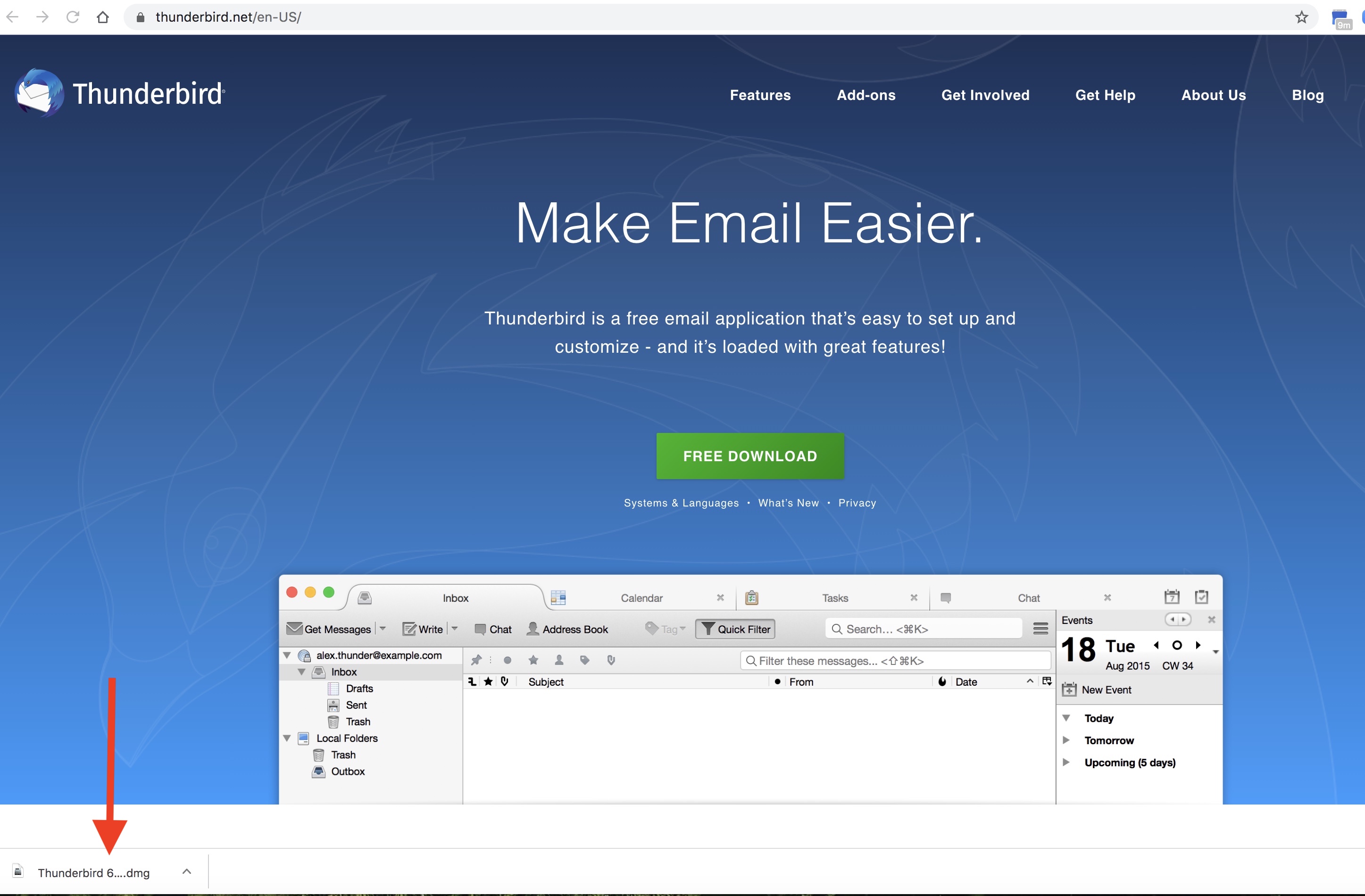Click the calendar pane icon showing 7
This screenshot has height=896, width=1365.
click(1172, 597)
